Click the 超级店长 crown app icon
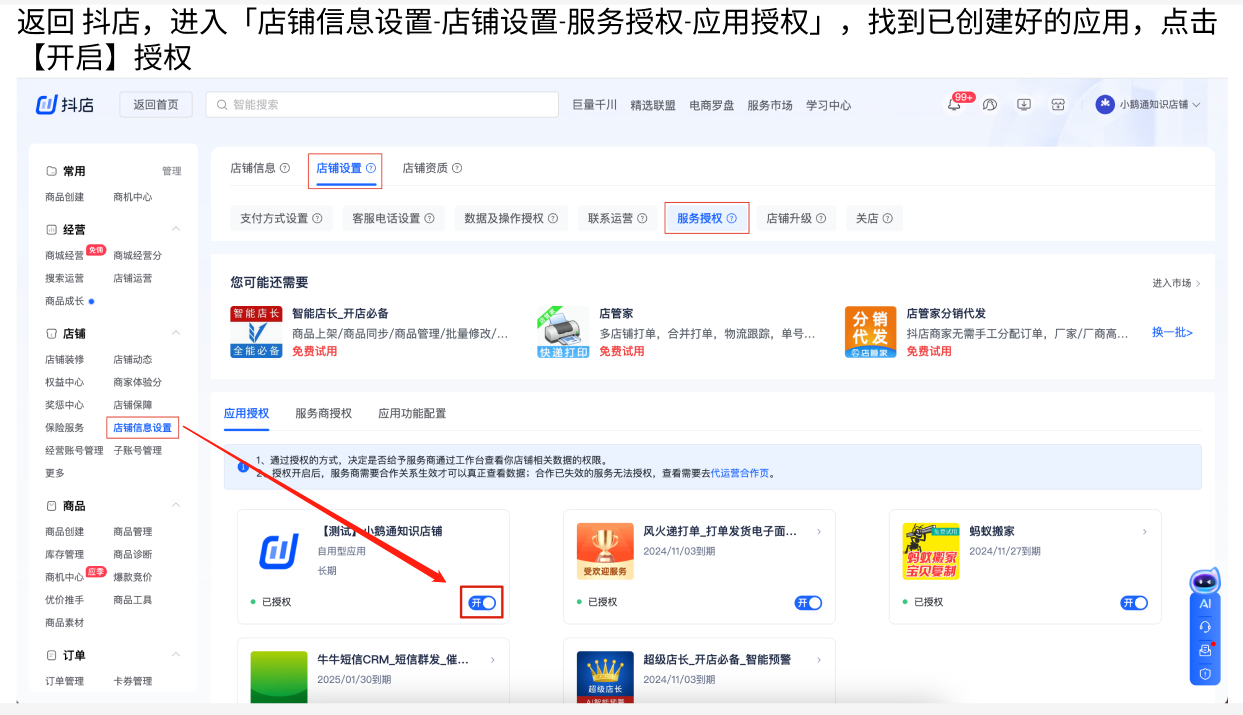The image size is (1243, 715). [x=605, y=676]
